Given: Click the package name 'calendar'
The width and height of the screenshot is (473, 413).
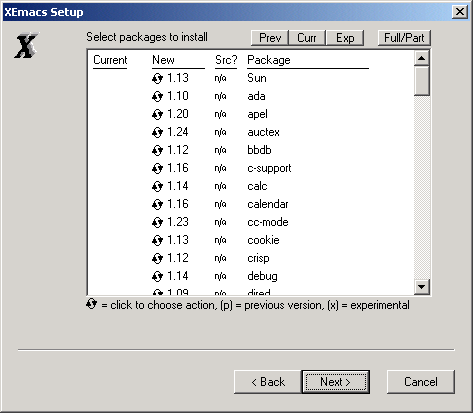Looking at the screenshot, I should click(x=268, y=204).
